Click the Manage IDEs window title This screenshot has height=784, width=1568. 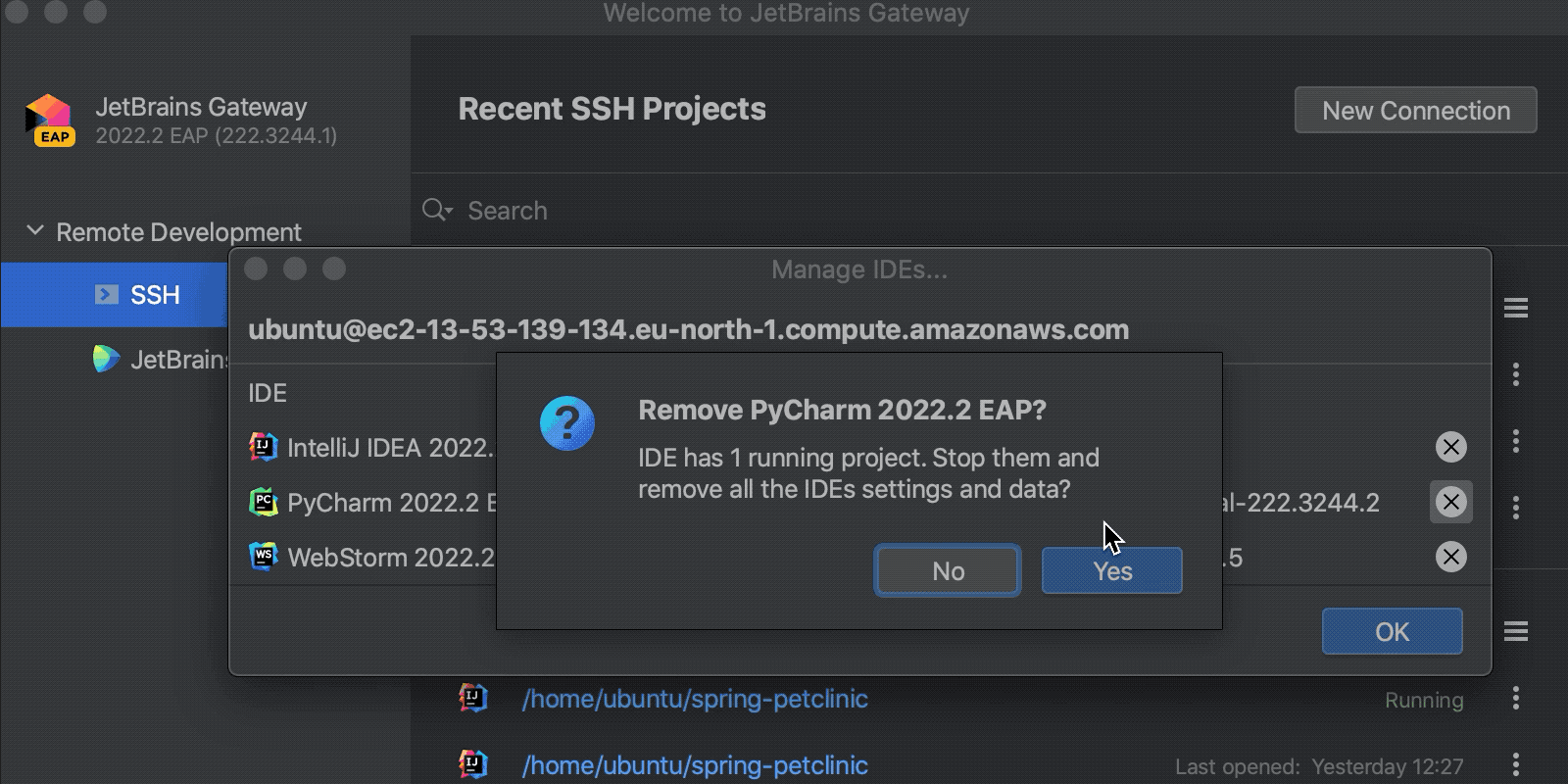pyautogui.click(x=859, y=269)
